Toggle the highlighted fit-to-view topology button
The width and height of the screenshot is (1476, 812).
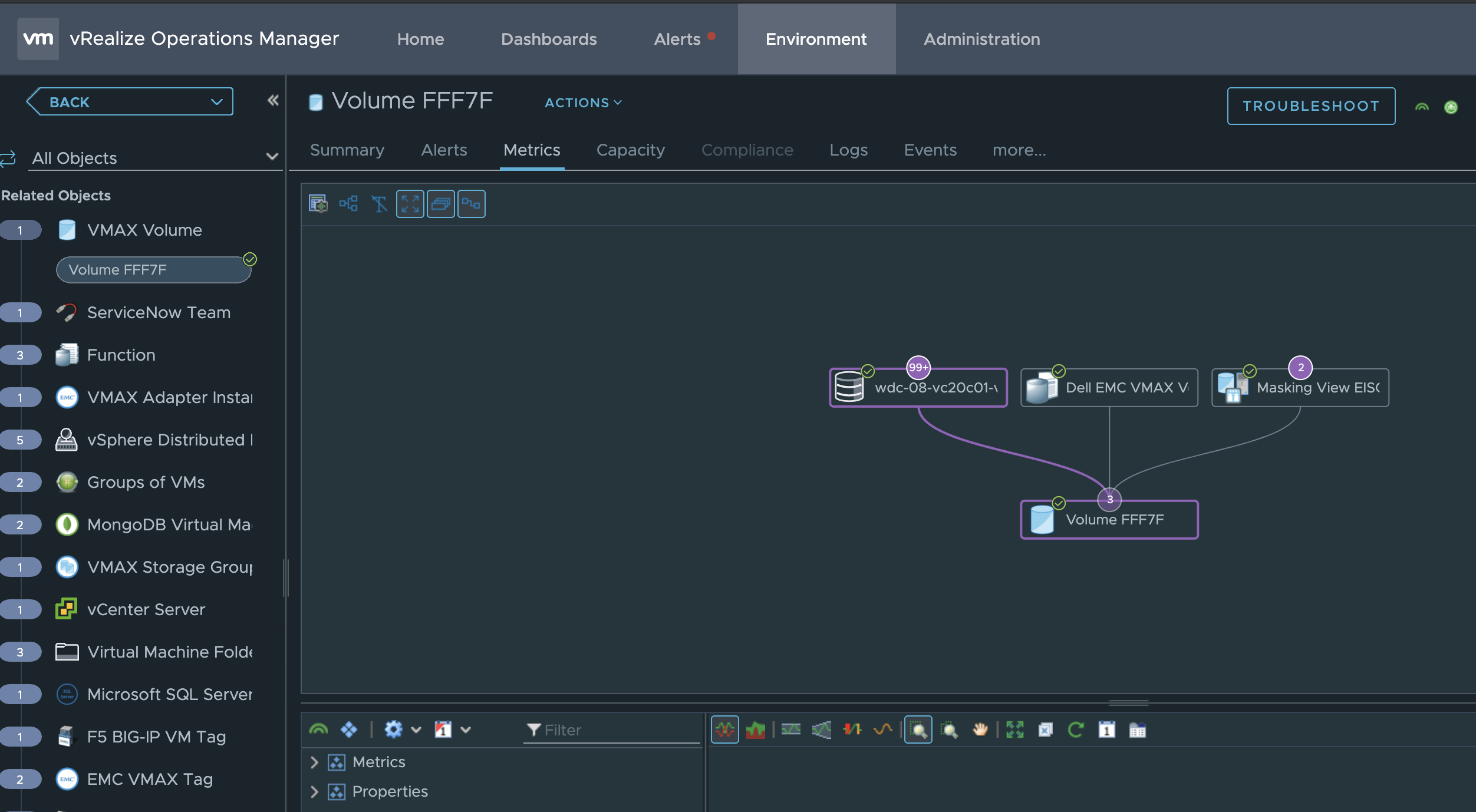pyautogui.click(x=410, y=204)
